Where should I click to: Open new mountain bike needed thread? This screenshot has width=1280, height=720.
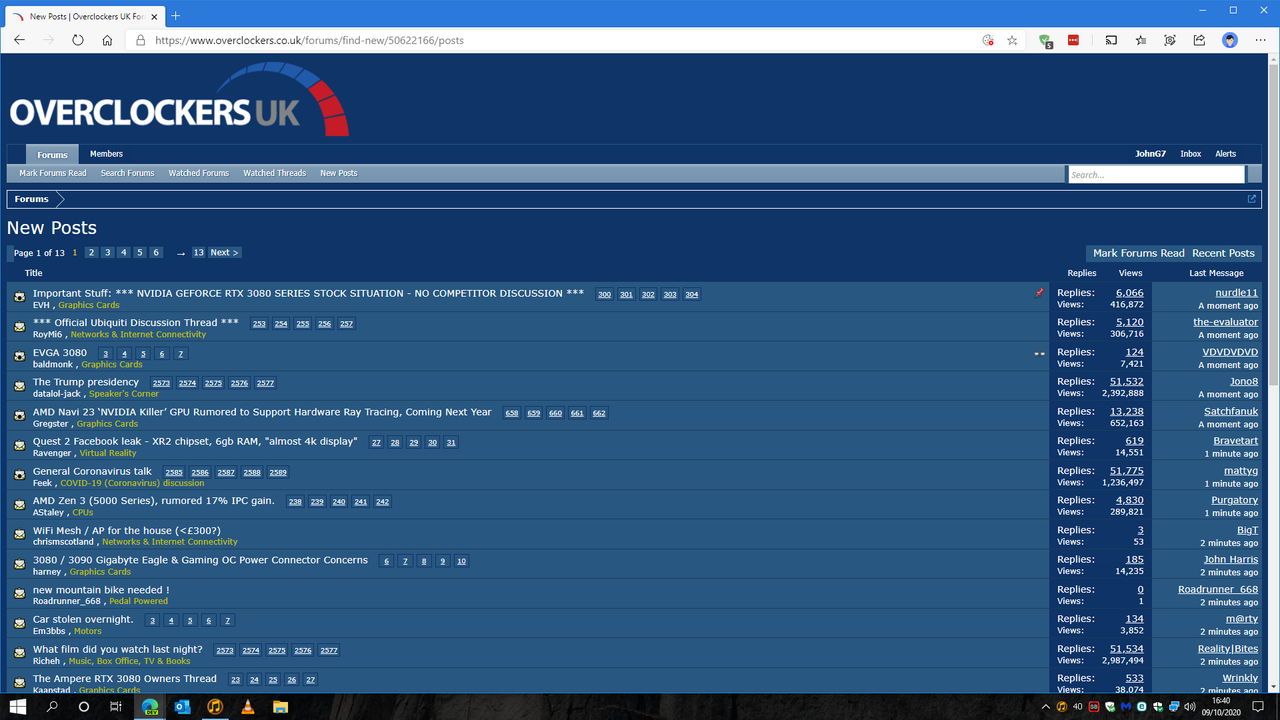click(x=101, y=590)
